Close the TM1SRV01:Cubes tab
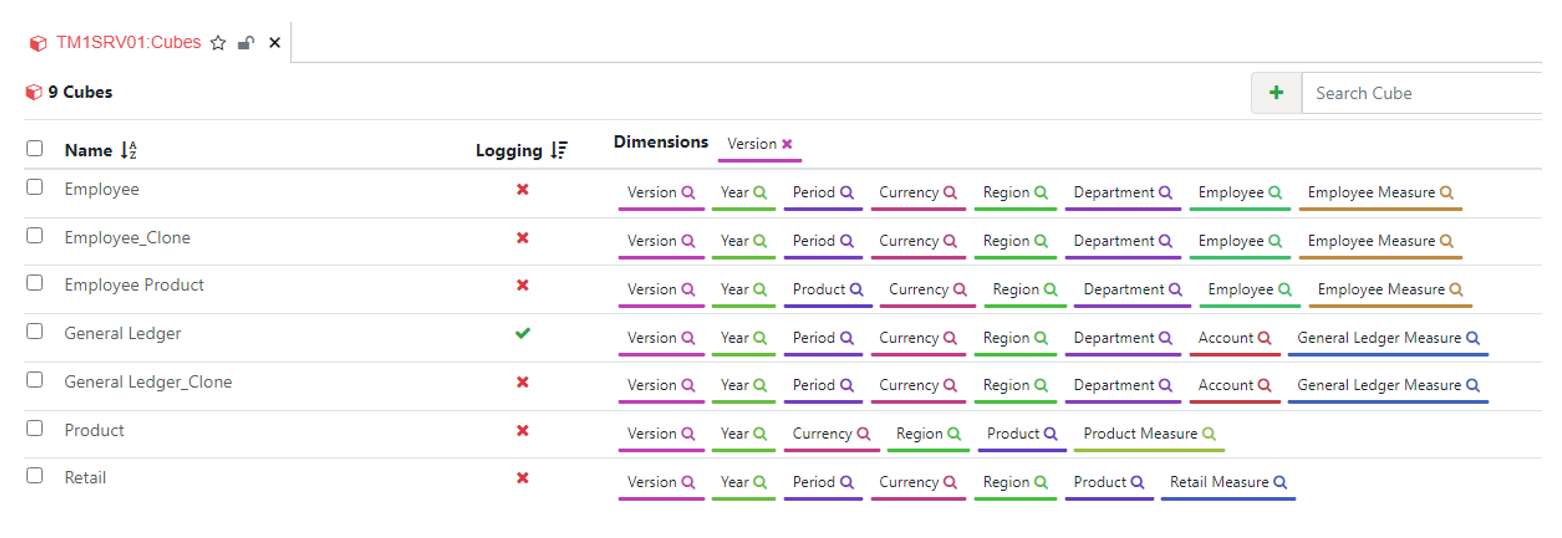This screenshot has height=538, width=1562. 275,43
